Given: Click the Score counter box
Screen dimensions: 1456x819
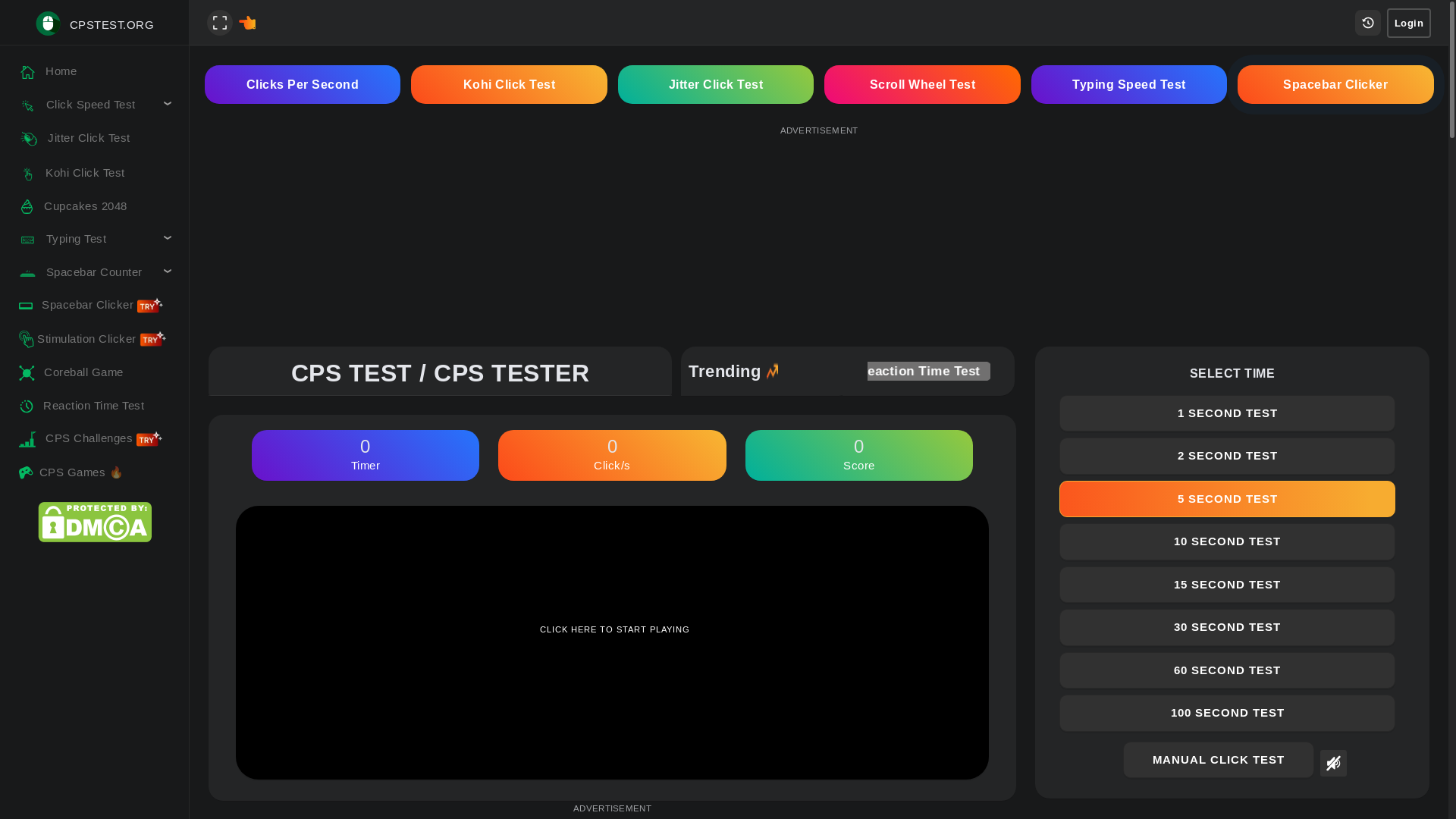Looking at the screenshot, I should click(859, 455).
